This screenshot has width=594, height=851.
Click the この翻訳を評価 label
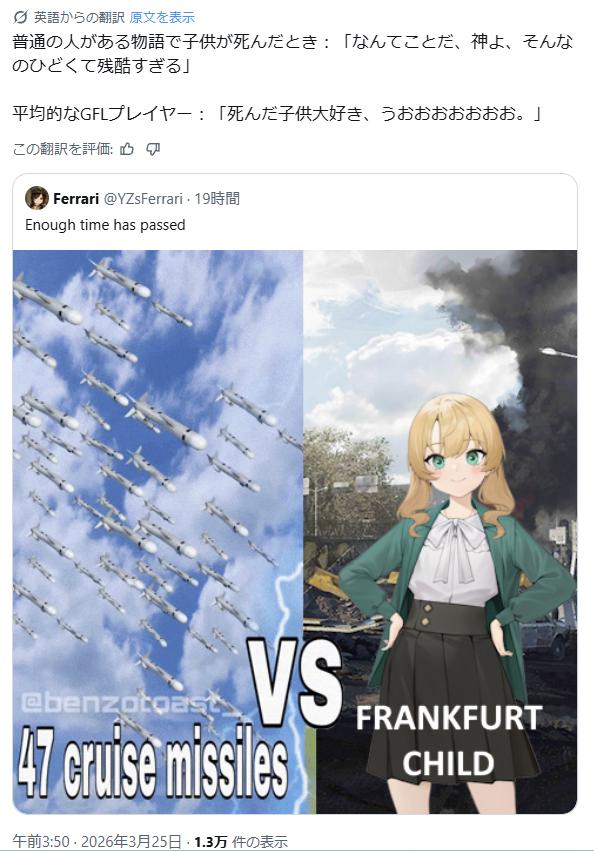[x=62, y=149]
